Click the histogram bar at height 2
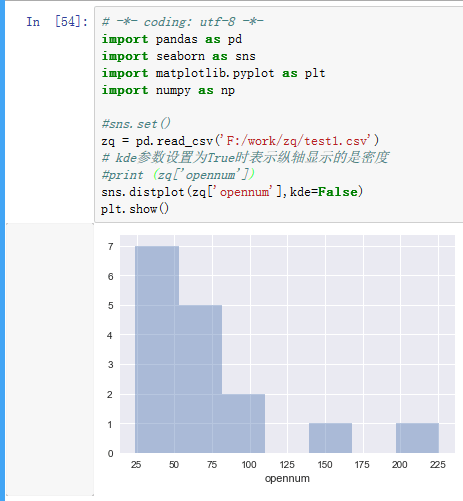Screen dimensions: 463x501 pyautogui.click(x=243, y=423)
